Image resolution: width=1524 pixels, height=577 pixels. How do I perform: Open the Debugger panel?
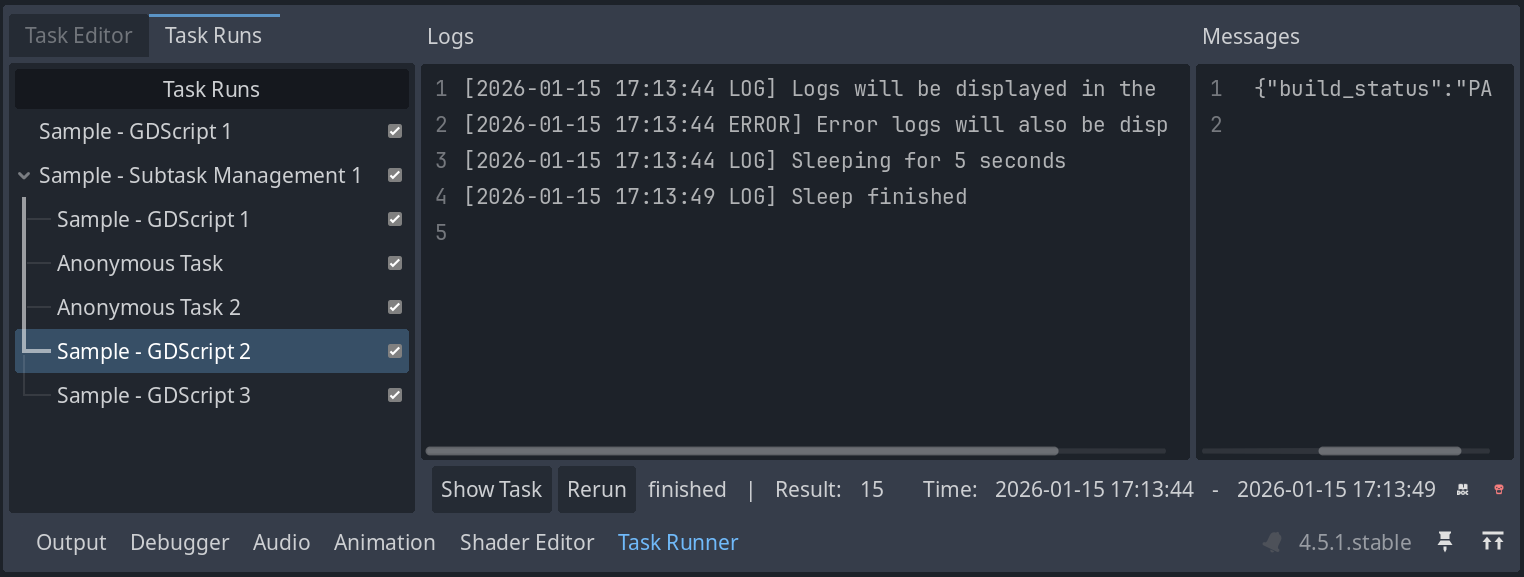179,541
